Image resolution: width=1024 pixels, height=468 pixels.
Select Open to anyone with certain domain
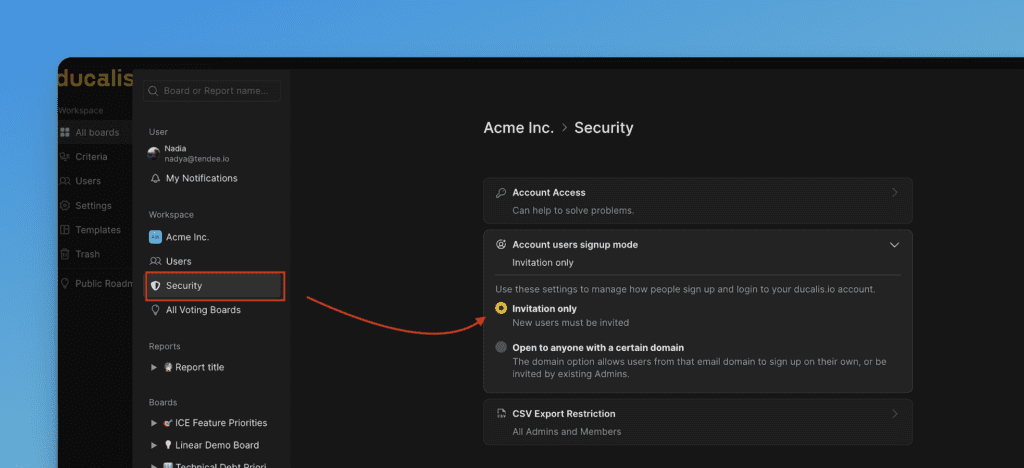click(x=500, y=348)
